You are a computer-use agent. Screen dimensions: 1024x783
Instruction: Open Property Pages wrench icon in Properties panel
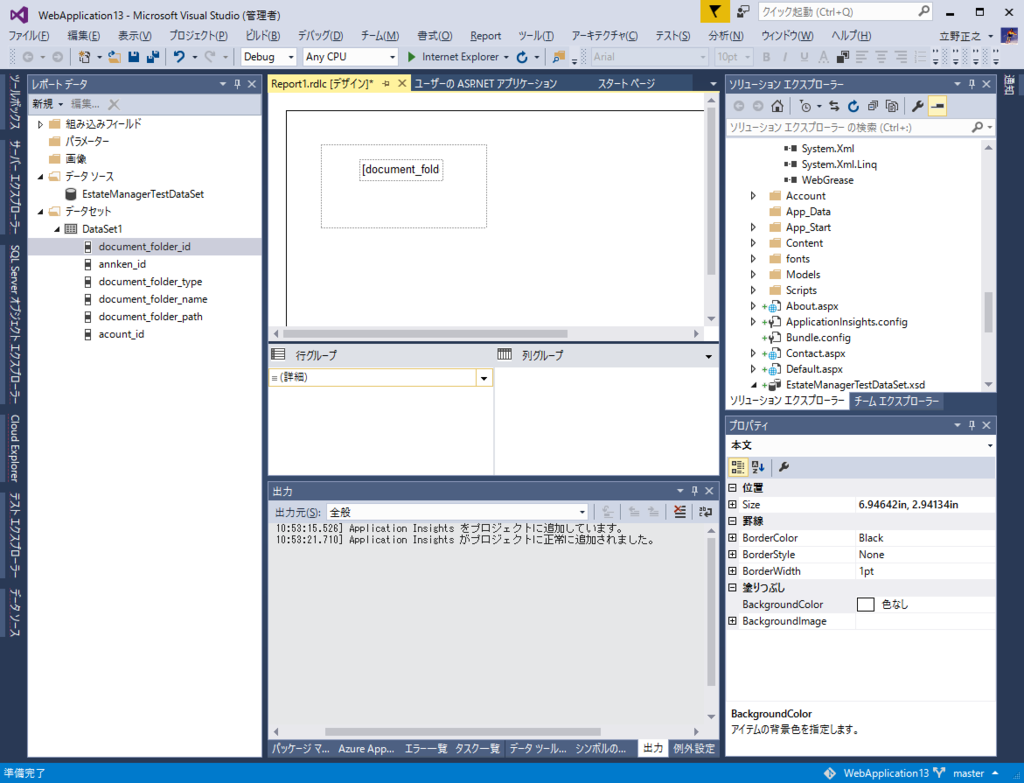[x=784, y=467]
